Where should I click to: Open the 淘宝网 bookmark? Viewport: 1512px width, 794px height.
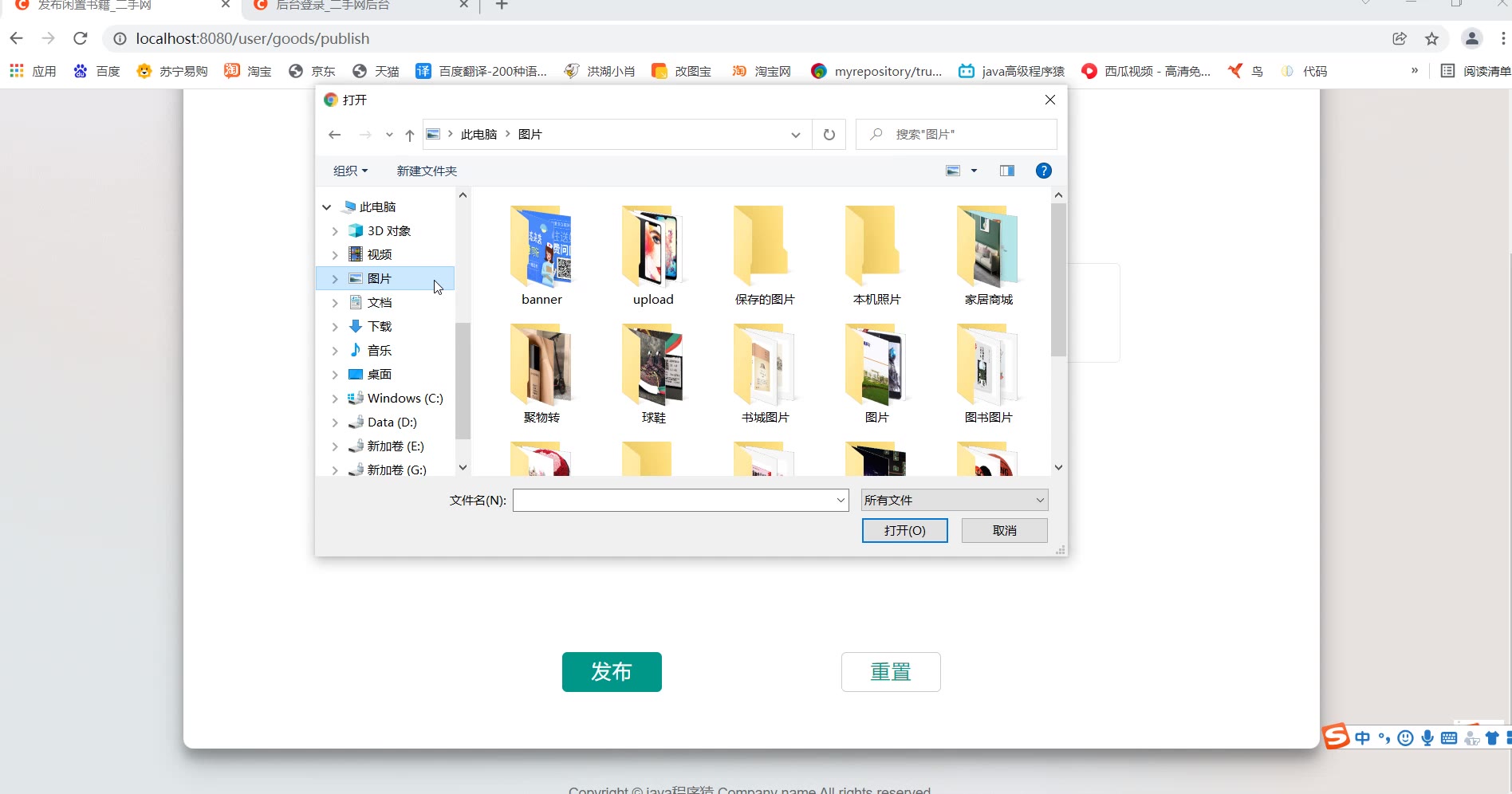coord(762,71)
